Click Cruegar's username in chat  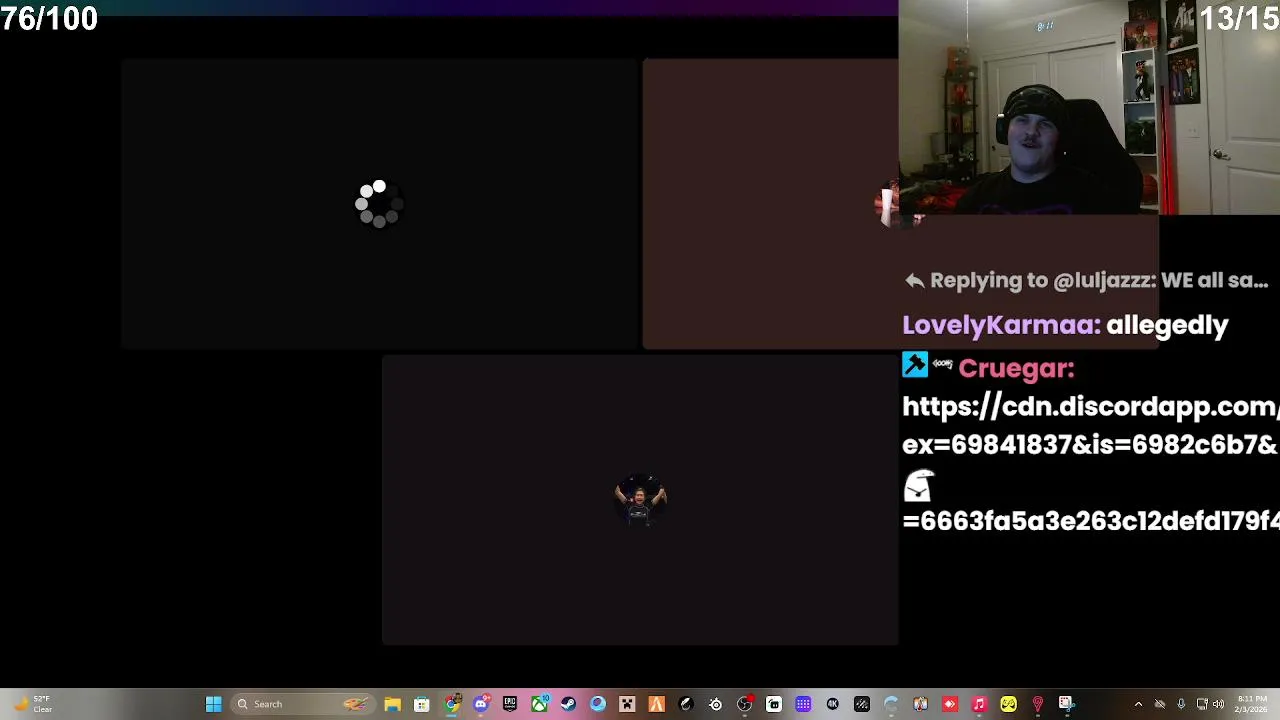point(1016,369)
